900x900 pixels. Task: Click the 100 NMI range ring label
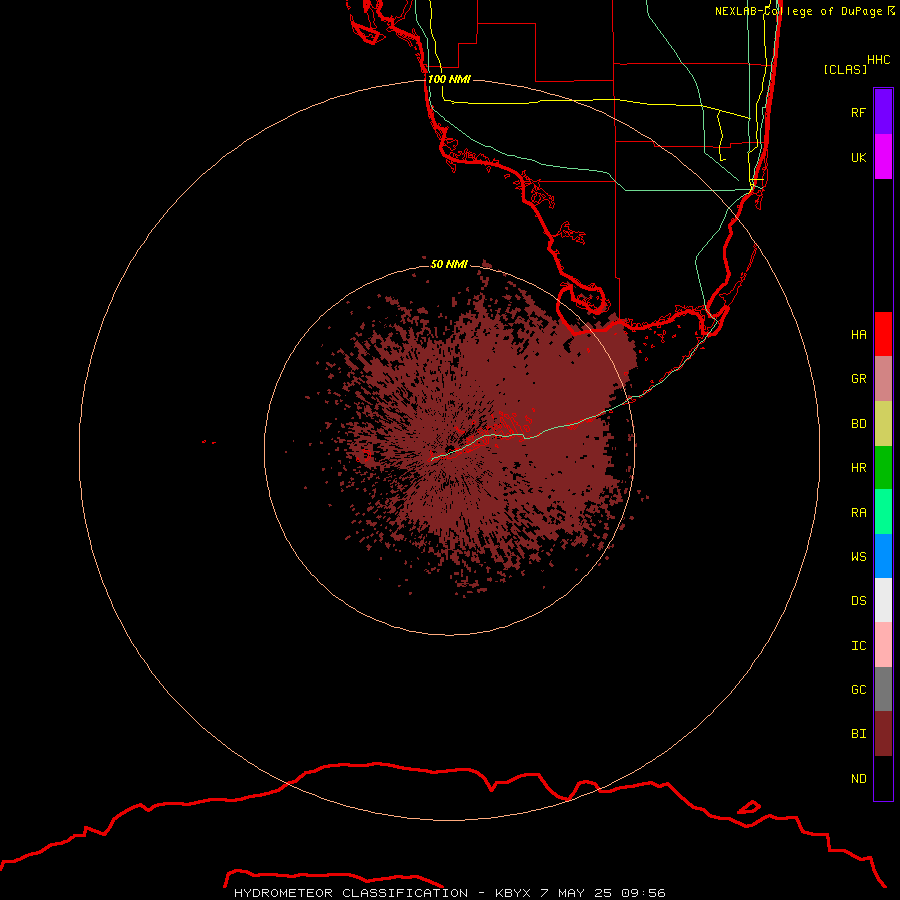click(449, 79)
